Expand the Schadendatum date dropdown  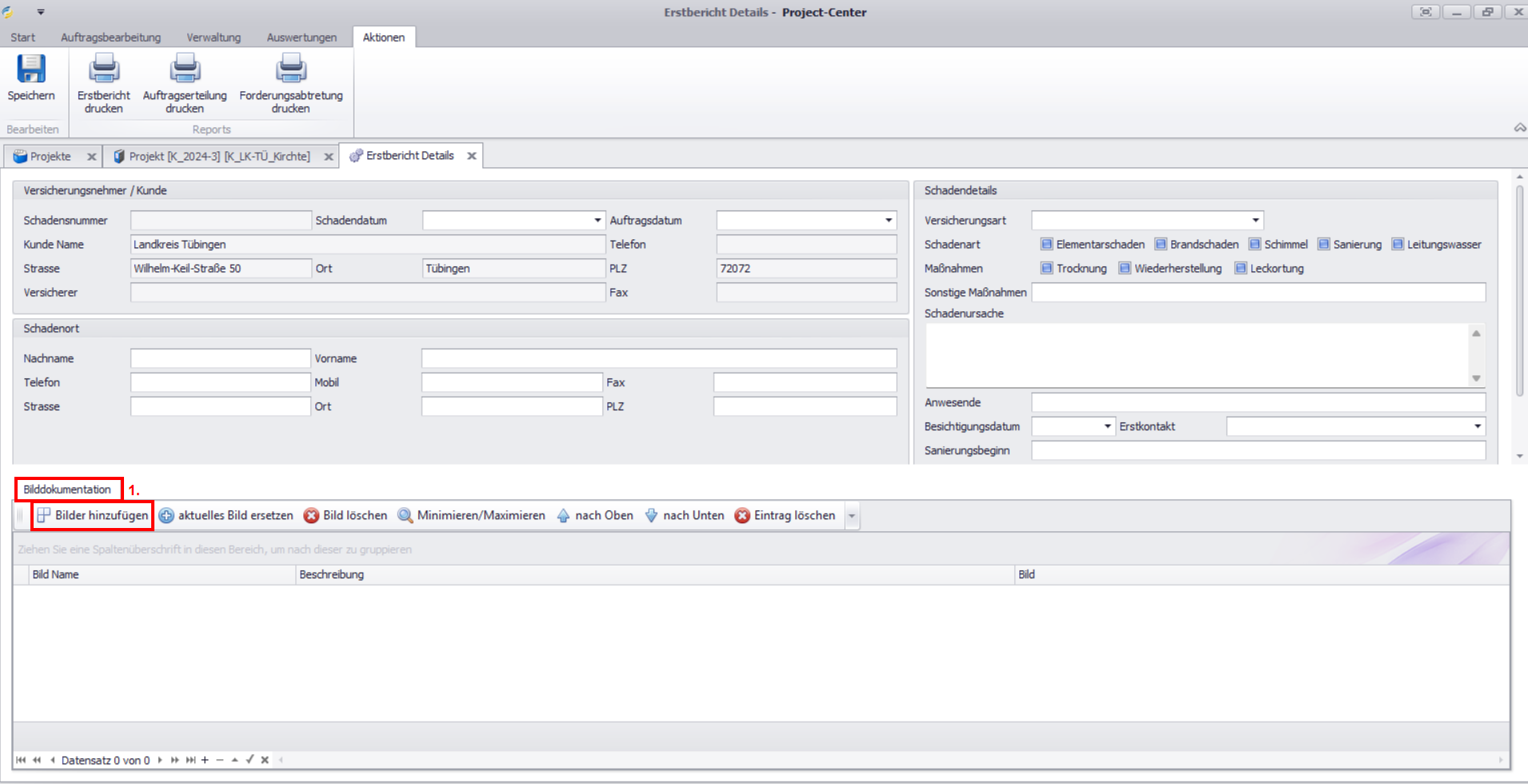coord(597,221)
